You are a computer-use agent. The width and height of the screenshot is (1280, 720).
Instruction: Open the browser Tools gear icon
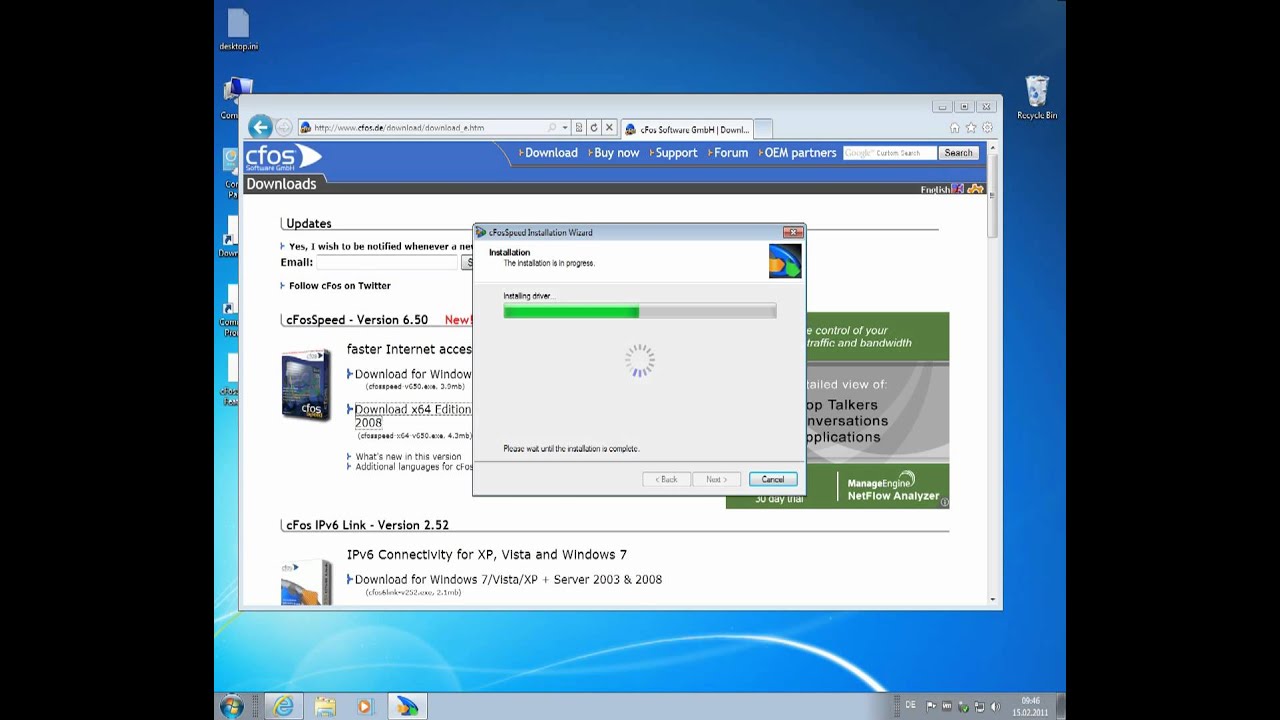tap(987, 128)
